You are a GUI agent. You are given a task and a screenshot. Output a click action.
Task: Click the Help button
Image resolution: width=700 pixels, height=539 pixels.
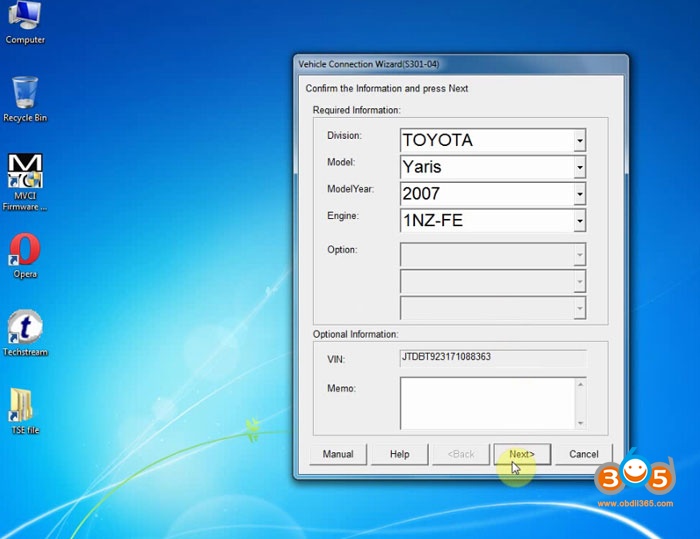400,454
